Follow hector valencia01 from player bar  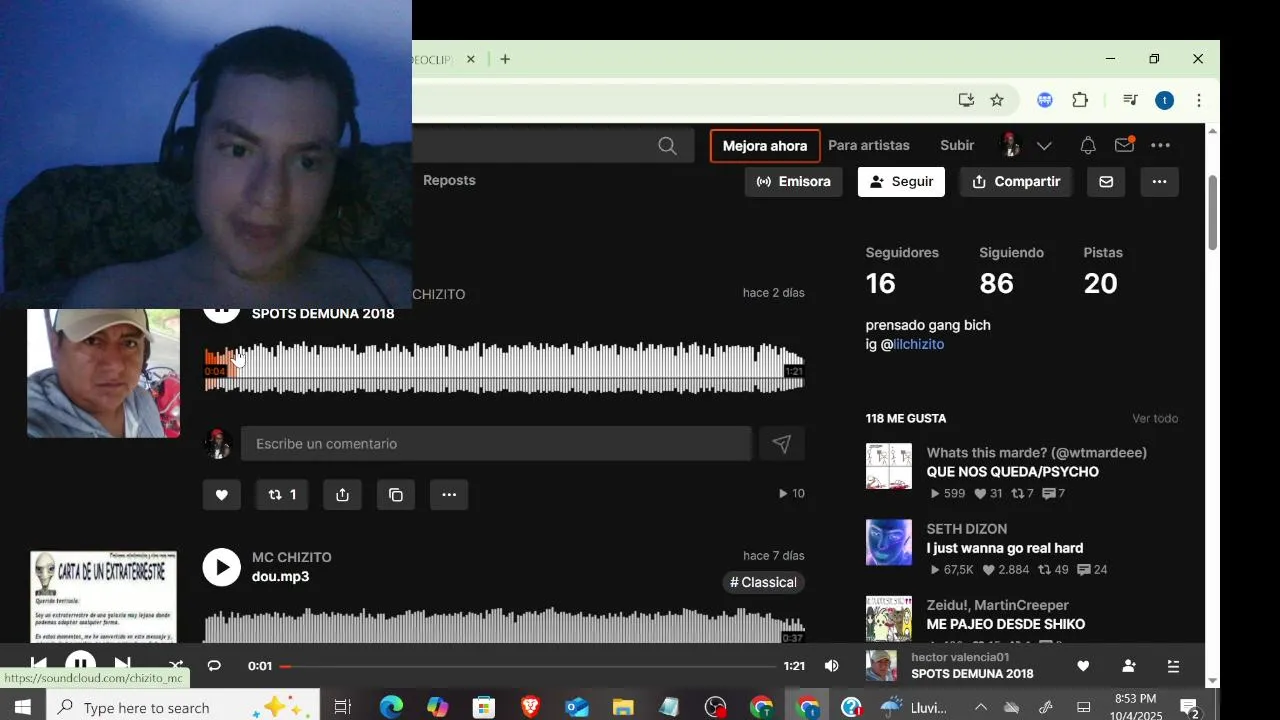coord(1129,666)
